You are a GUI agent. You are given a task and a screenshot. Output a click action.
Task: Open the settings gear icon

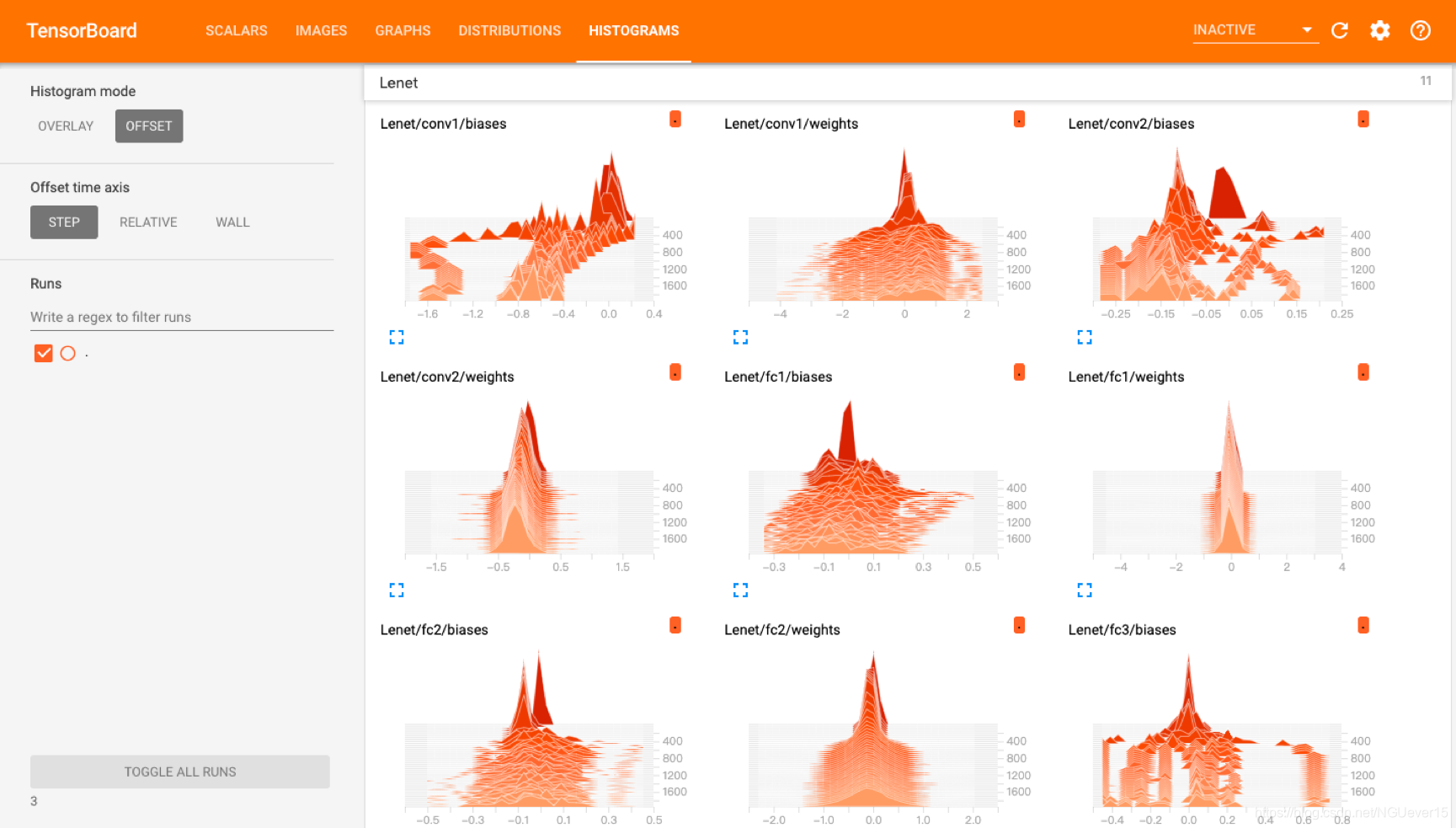pos(1379,30)
